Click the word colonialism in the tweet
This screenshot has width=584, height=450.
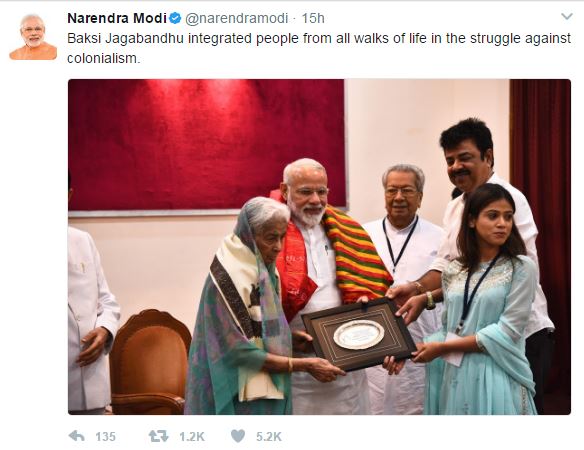pyautogui.click(x=104, y=58)
